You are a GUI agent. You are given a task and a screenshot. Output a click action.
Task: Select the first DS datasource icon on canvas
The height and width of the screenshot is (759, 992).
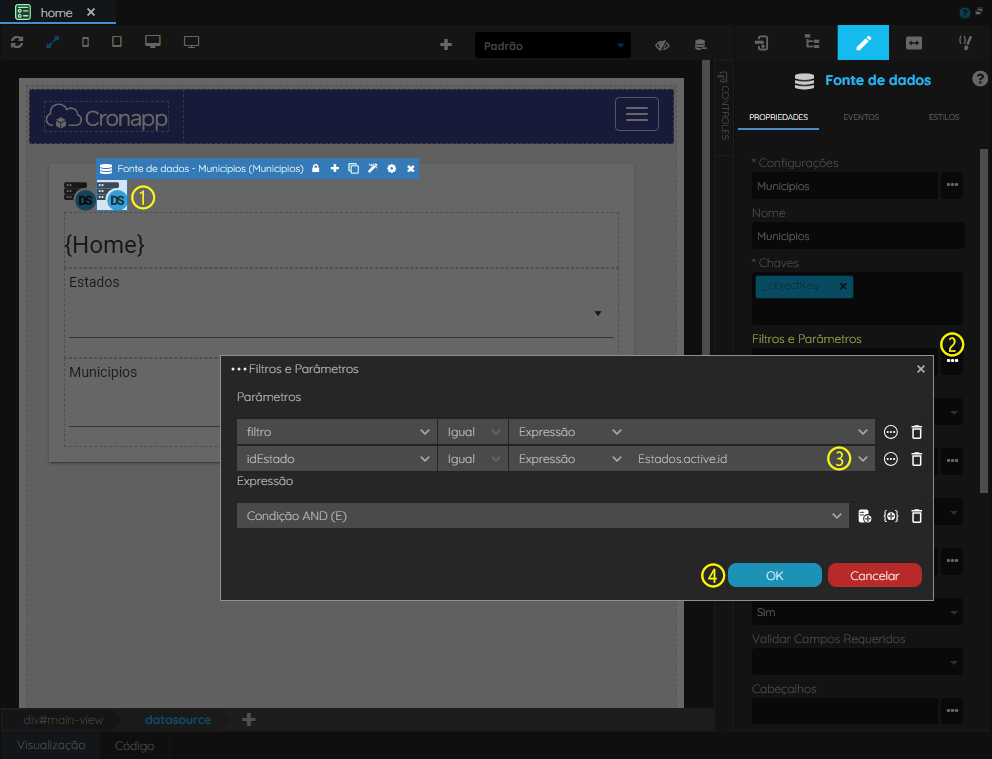coord(79,195)
